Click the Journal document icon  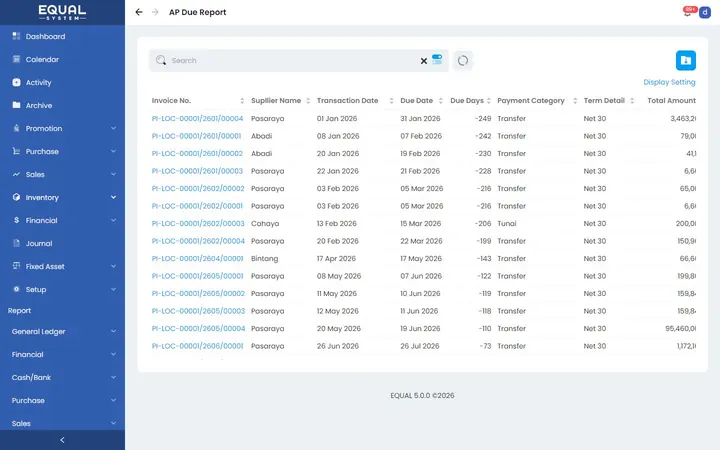[x=17, y=243]
